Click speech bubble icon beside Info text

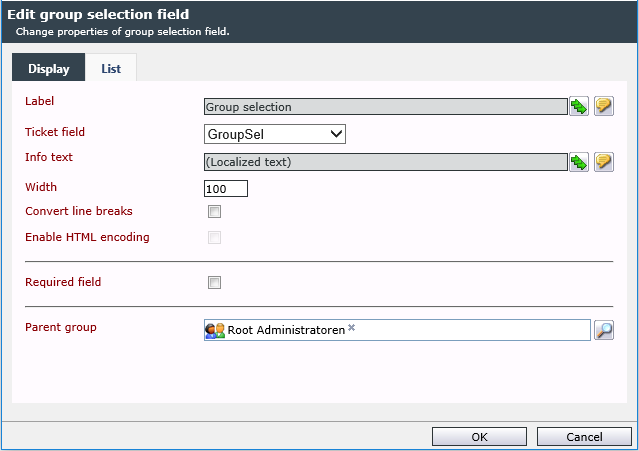point(604,162)
